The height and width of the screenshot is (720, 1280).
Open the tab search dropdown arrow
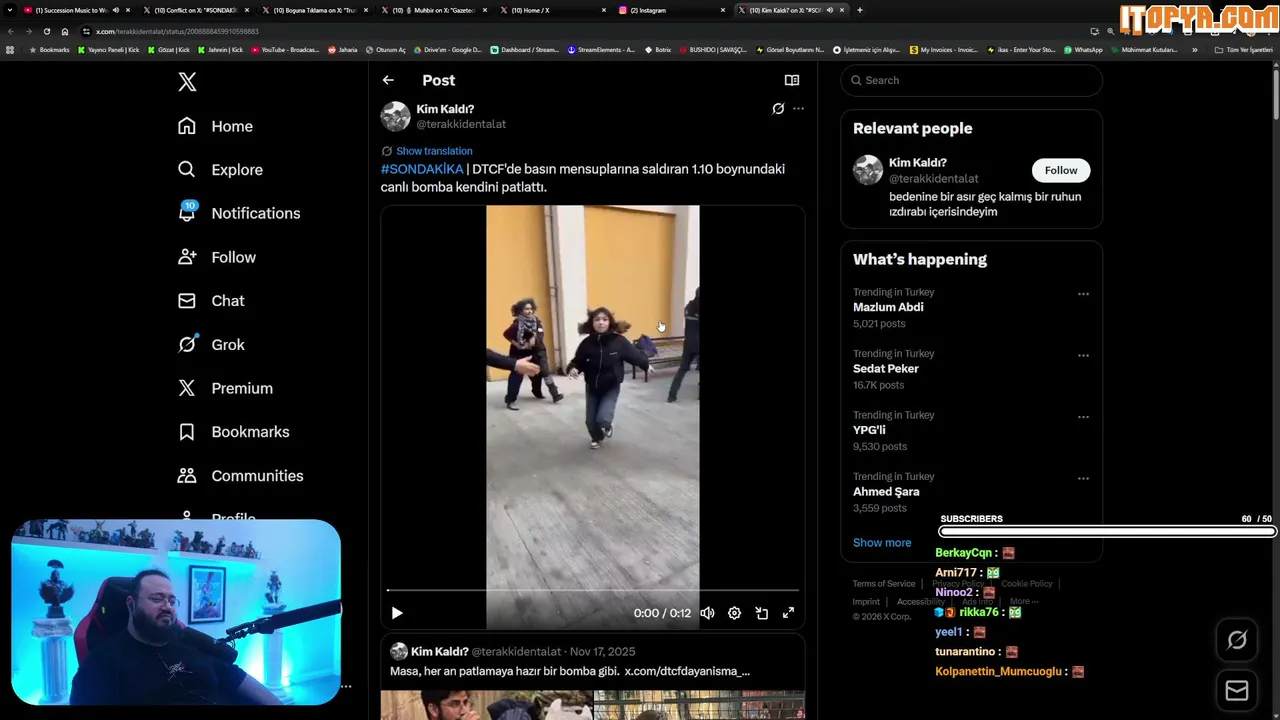tap(9, 10)
